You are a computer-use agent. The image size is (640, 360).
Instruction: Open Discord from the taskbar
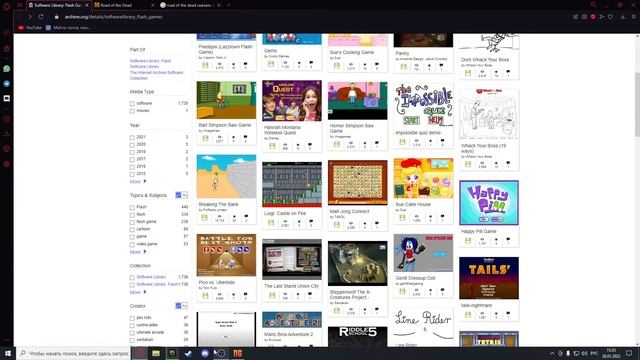coord(204,353)
